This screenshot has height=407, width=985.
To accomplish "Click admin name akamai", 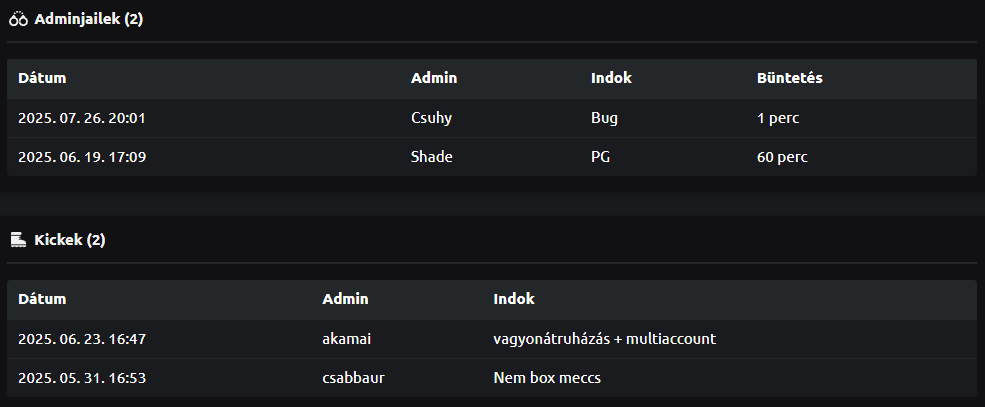I will (x=347, y=339).
